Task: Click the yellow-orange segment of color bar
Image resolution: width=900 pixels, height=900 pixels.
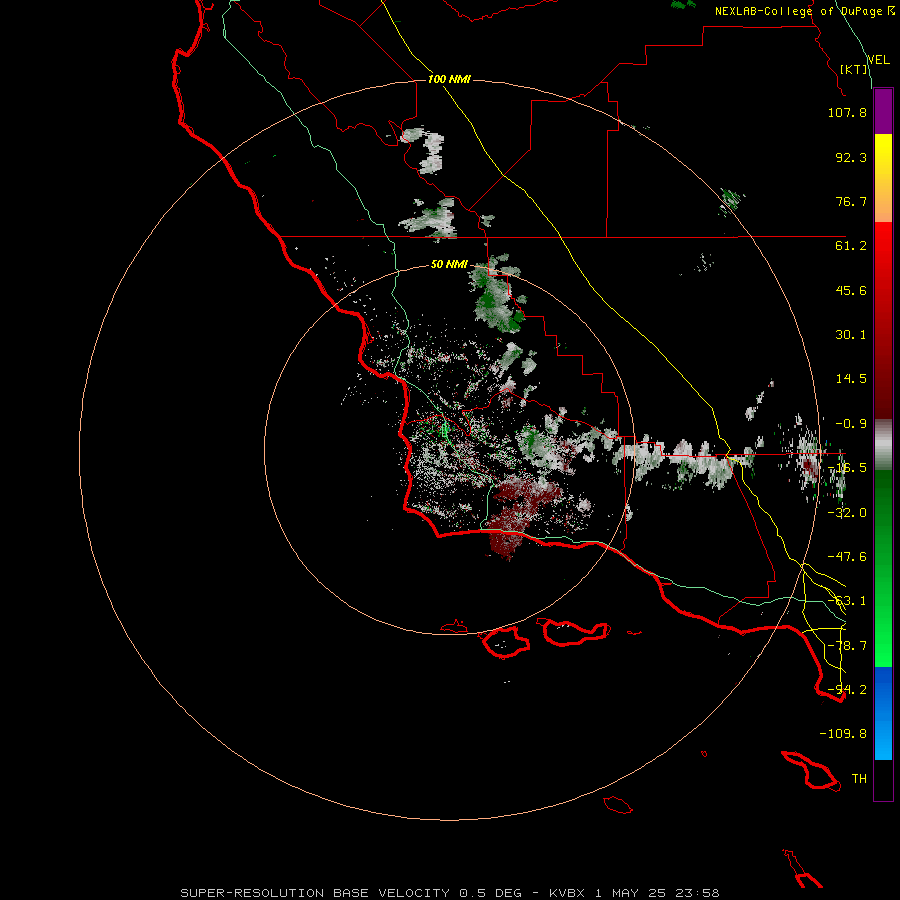Action: coord(883,178)
